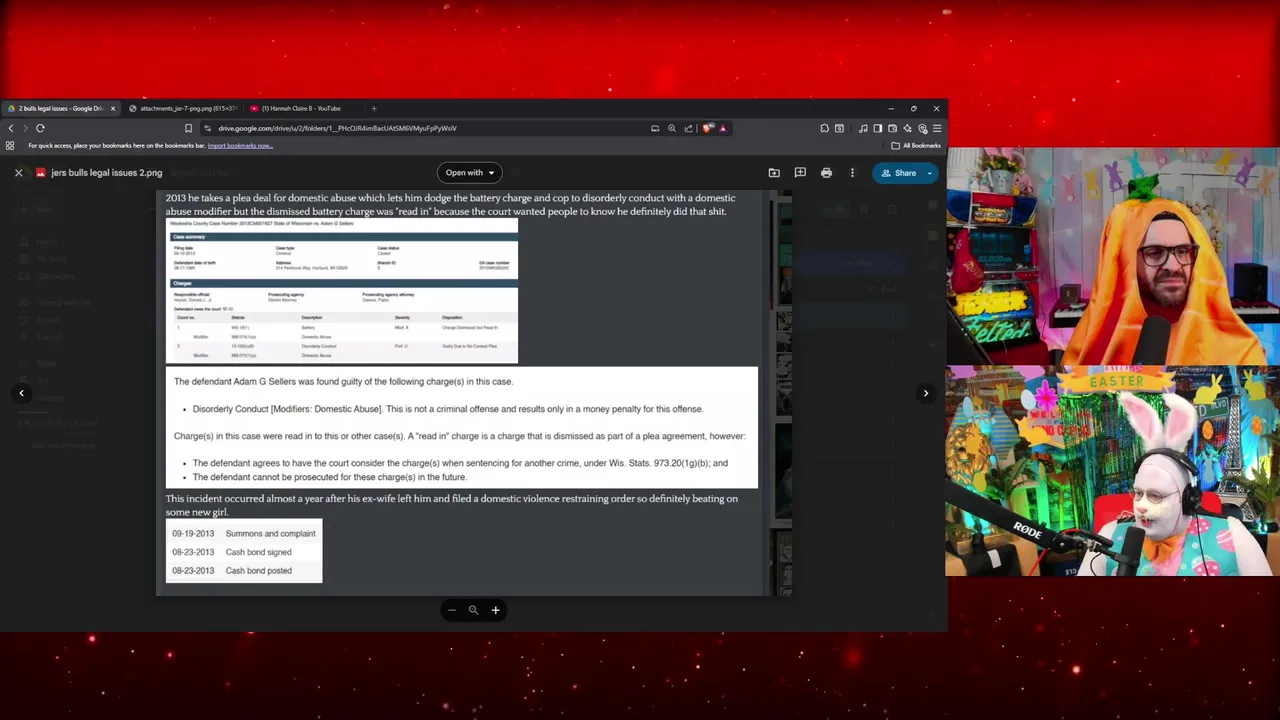Click the court case summary table image
This screenshot has width=1280, height=720.
point(342,291)
